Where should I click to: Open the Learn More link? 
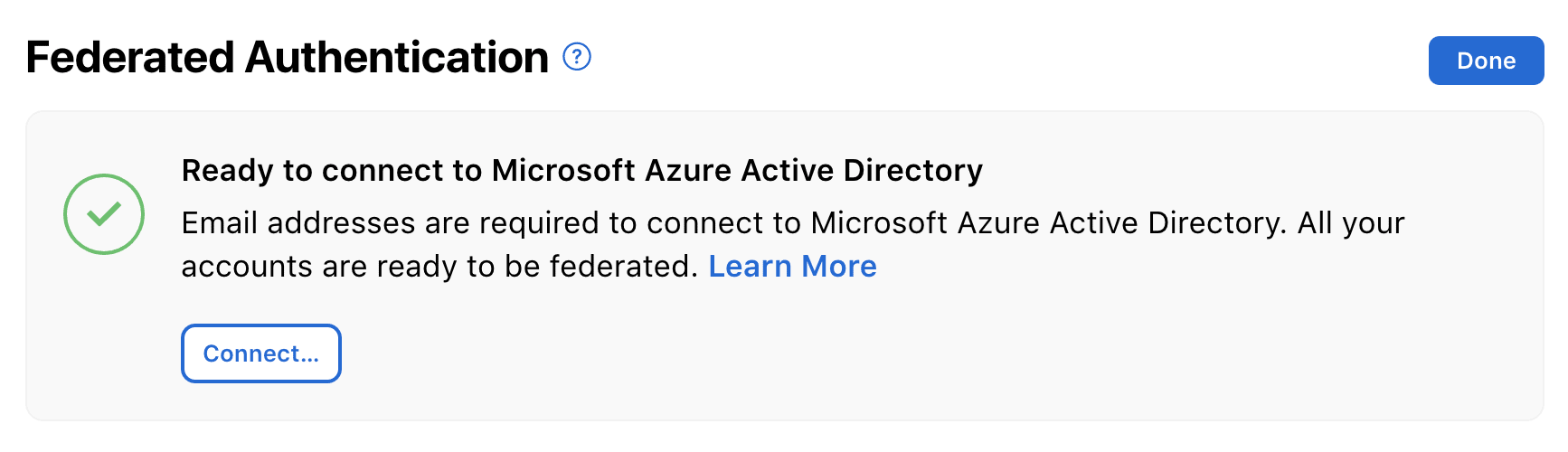pos(792,266)
